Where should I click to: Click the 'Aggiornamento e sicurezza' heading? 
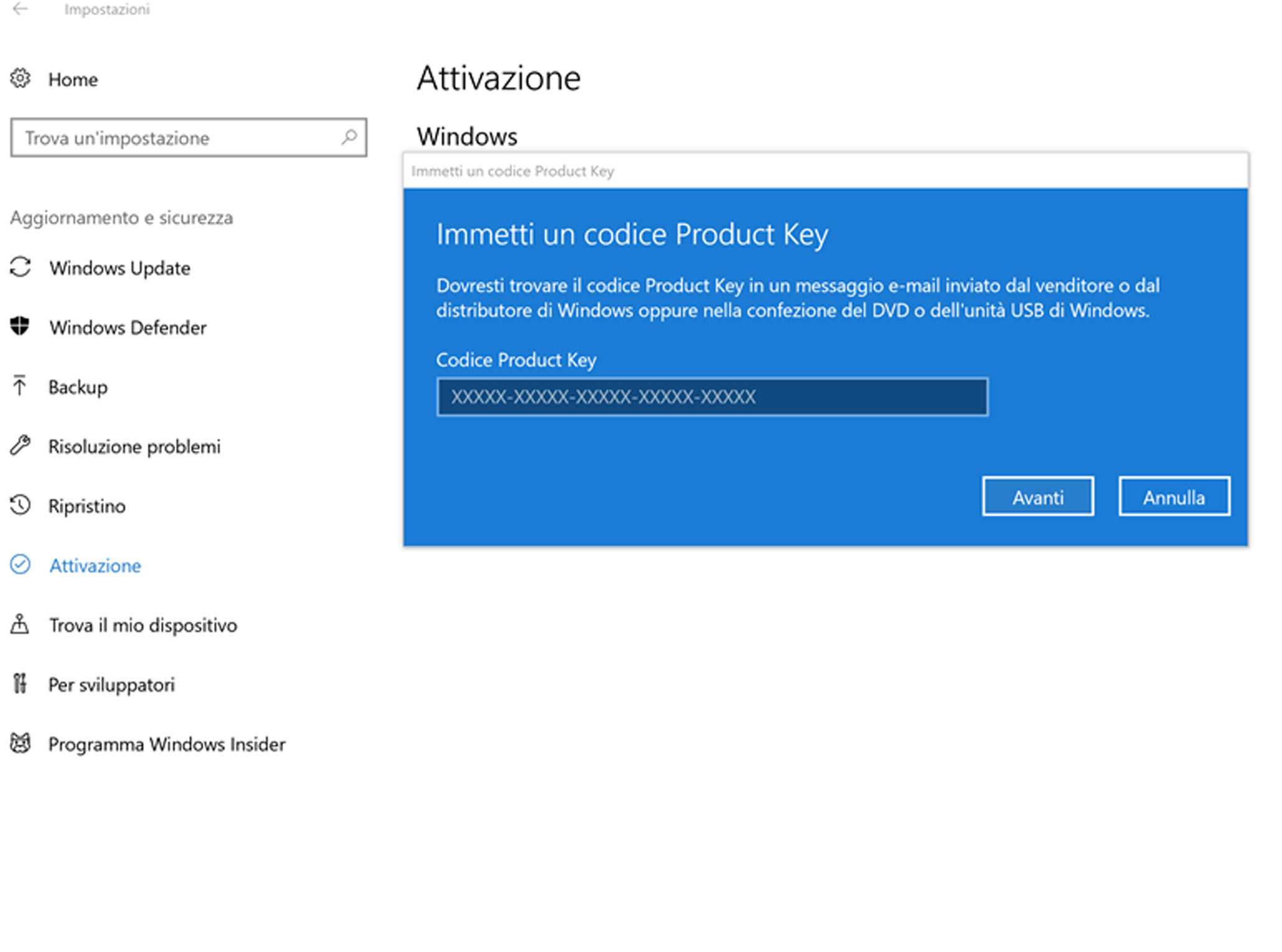(121, 218)
